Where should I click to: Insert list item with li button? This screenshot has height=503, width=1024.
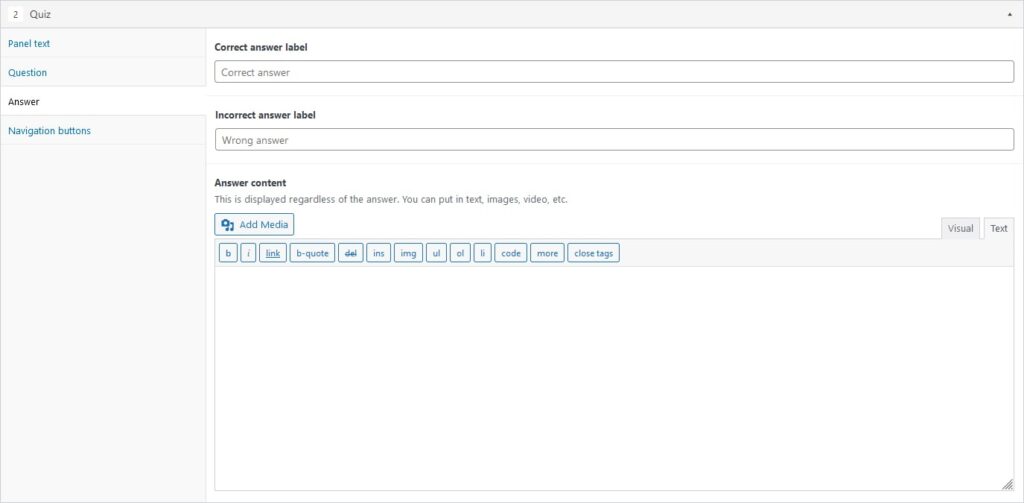pyautogui.click(x=482, y=253)
